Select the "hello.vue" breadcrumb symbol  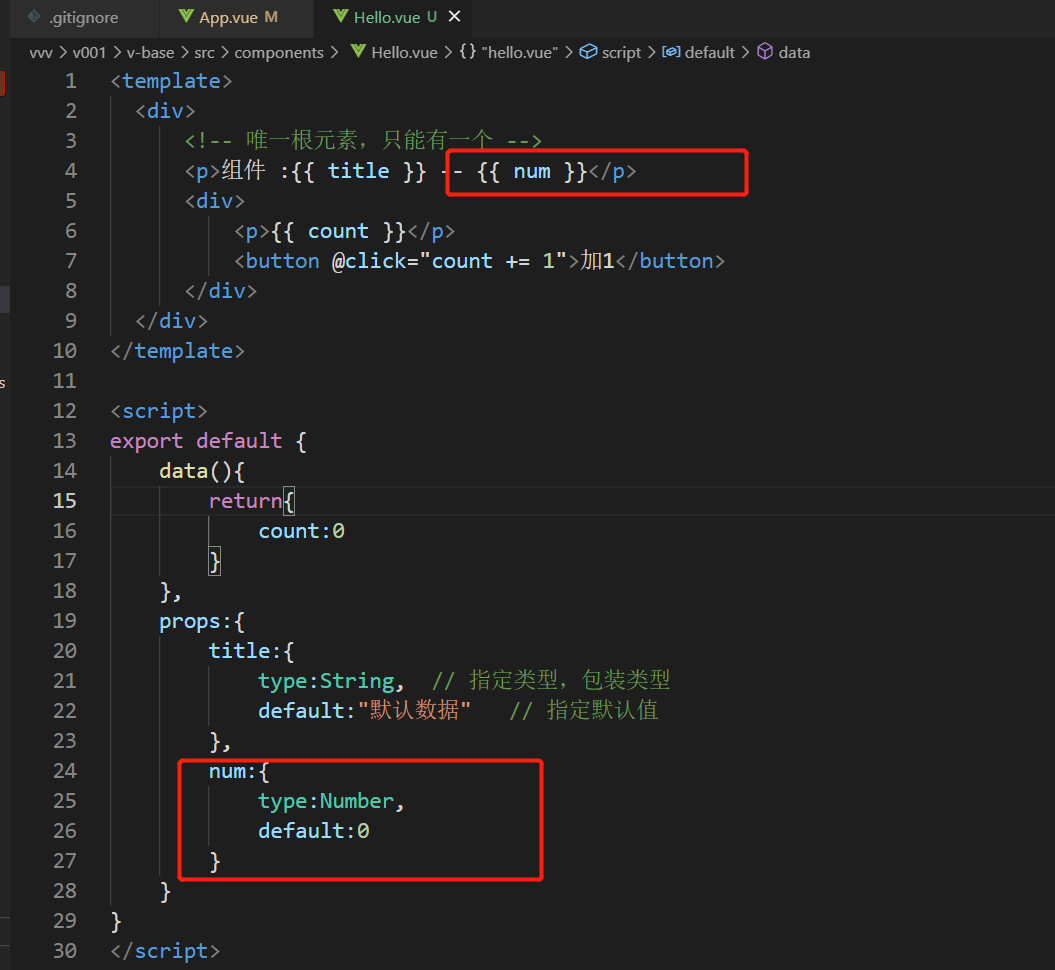(519, 52)
